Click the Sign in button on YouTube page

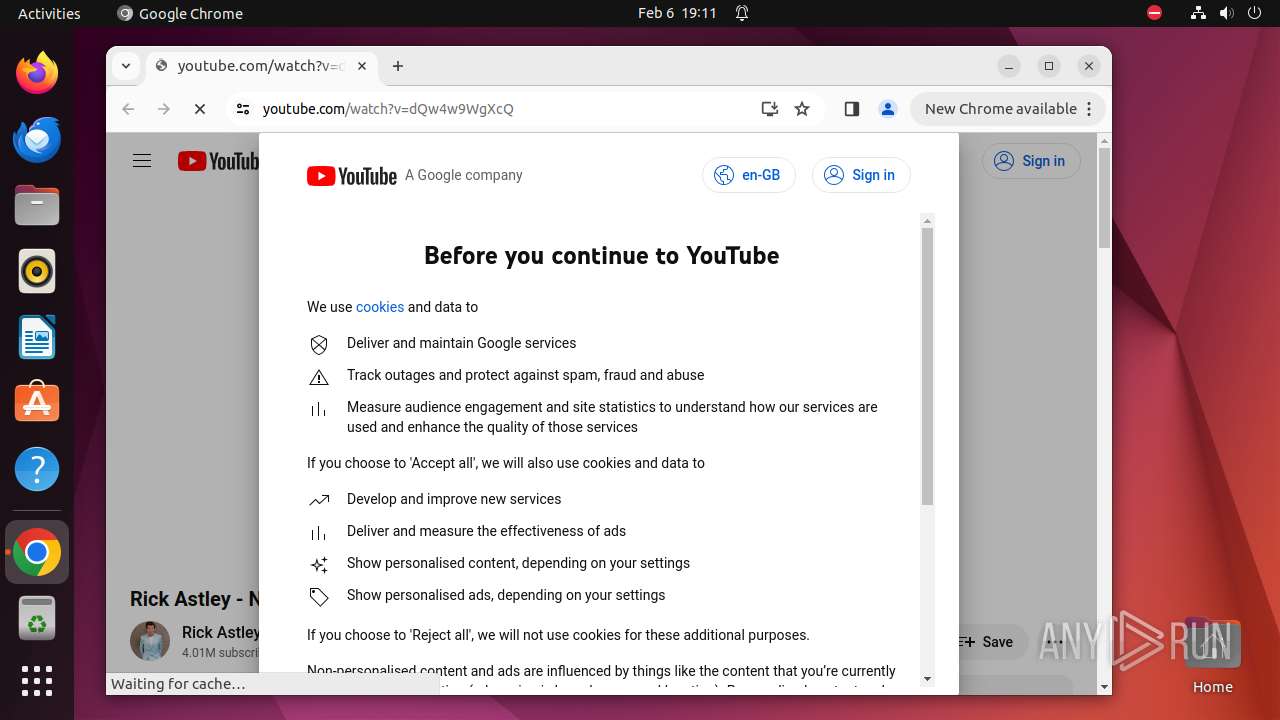point(1031,161)
